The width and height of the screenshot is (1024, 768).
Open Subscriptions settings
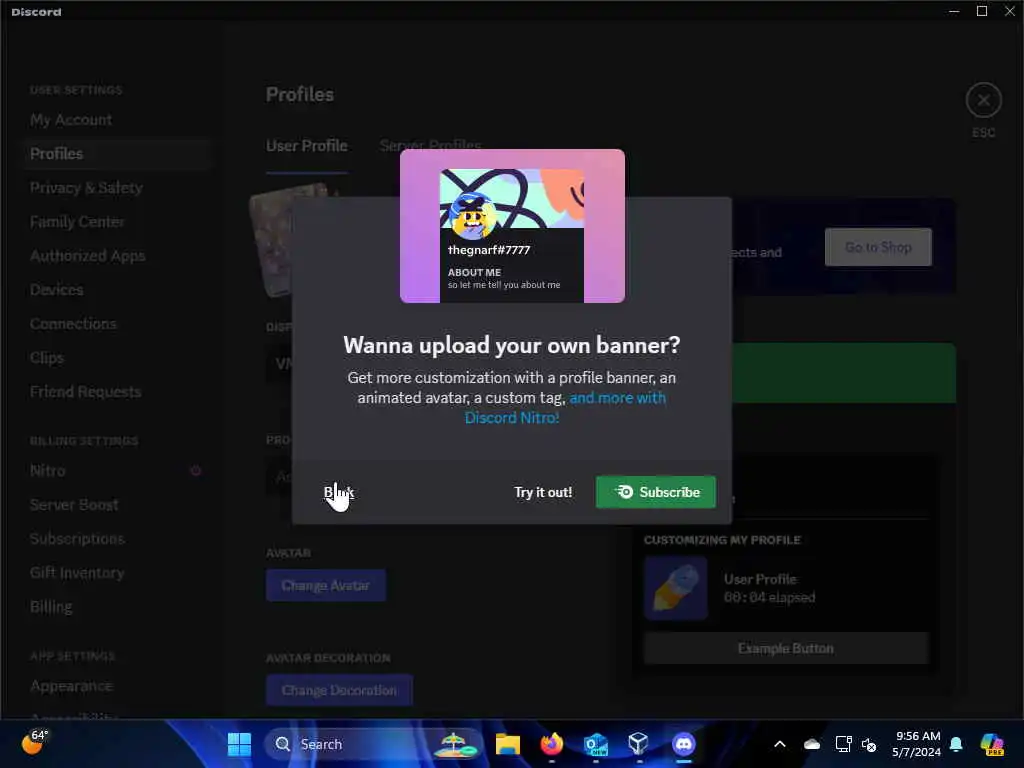(76, 538)
